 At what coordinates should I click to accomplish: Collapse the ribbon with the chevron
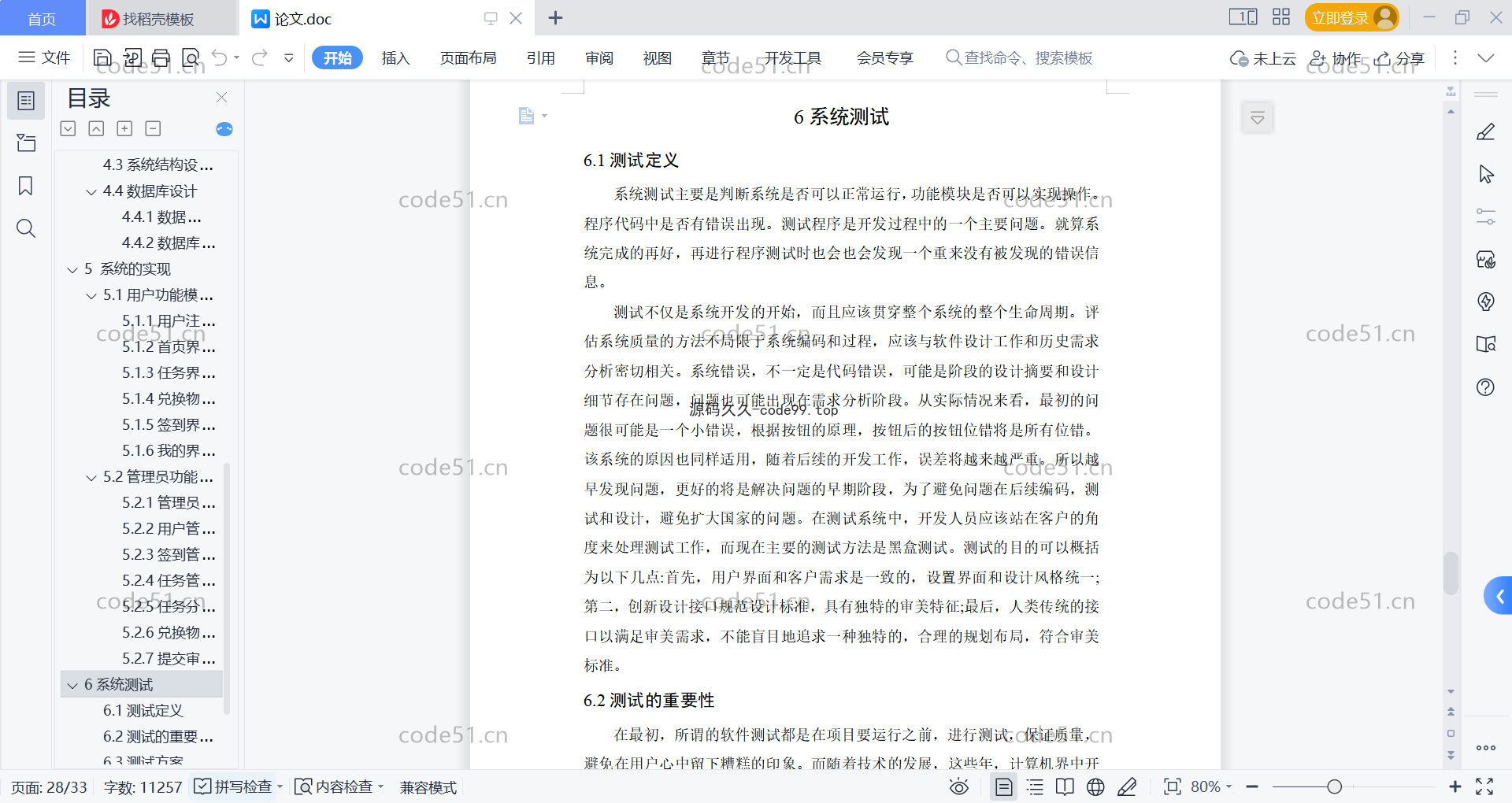point(1486,57)
